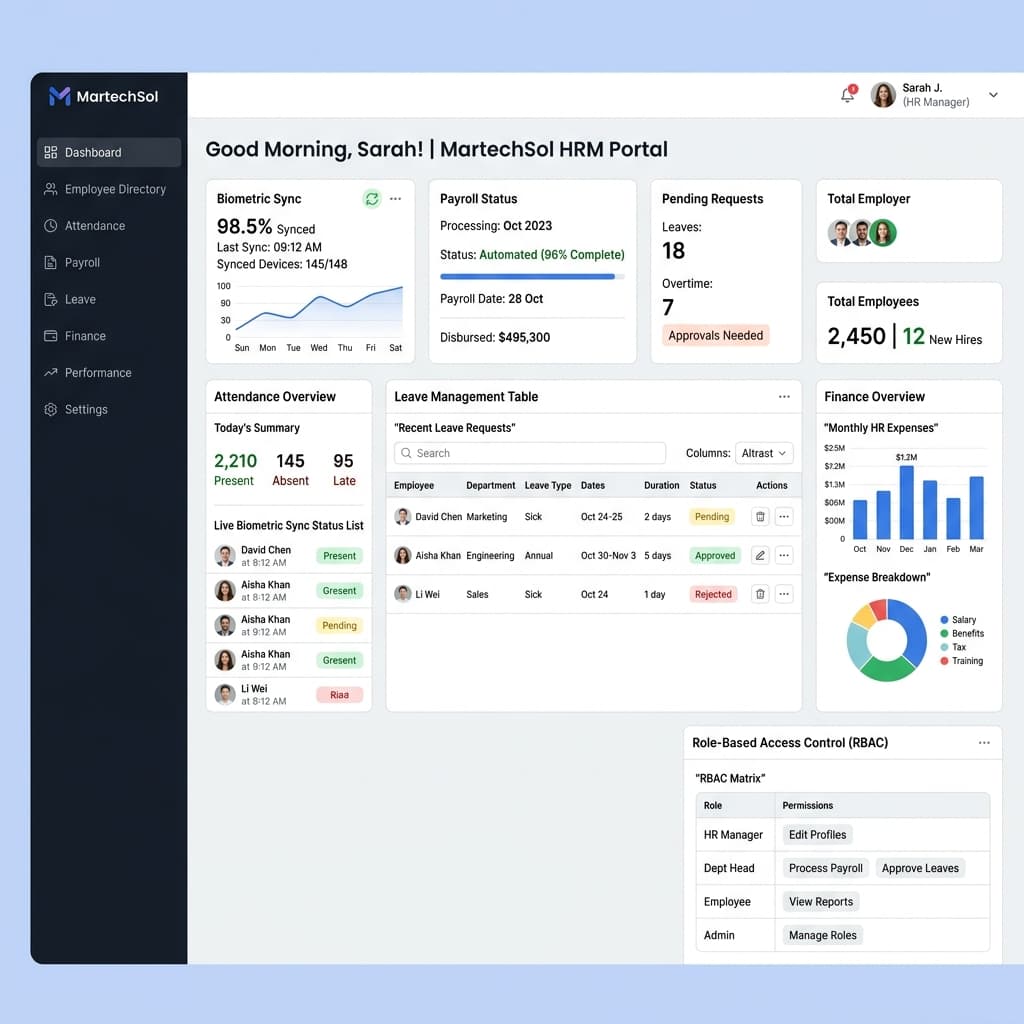The image size is (1024, 1024).
Task: Click the Pending status badge for David Chen
Action: 712,517
